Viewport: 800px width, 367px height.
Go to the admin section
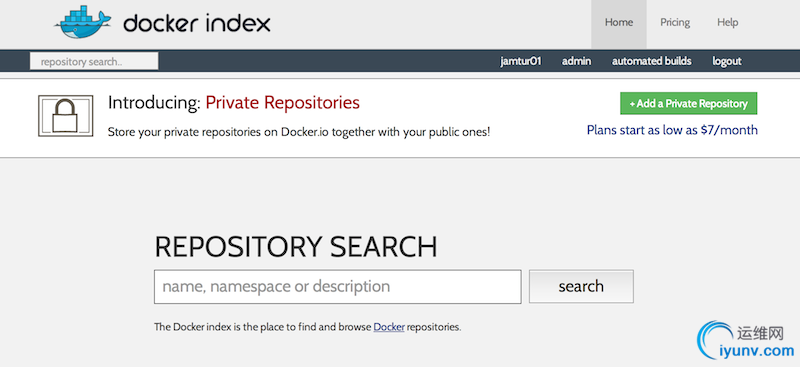[x=577, y=61]
